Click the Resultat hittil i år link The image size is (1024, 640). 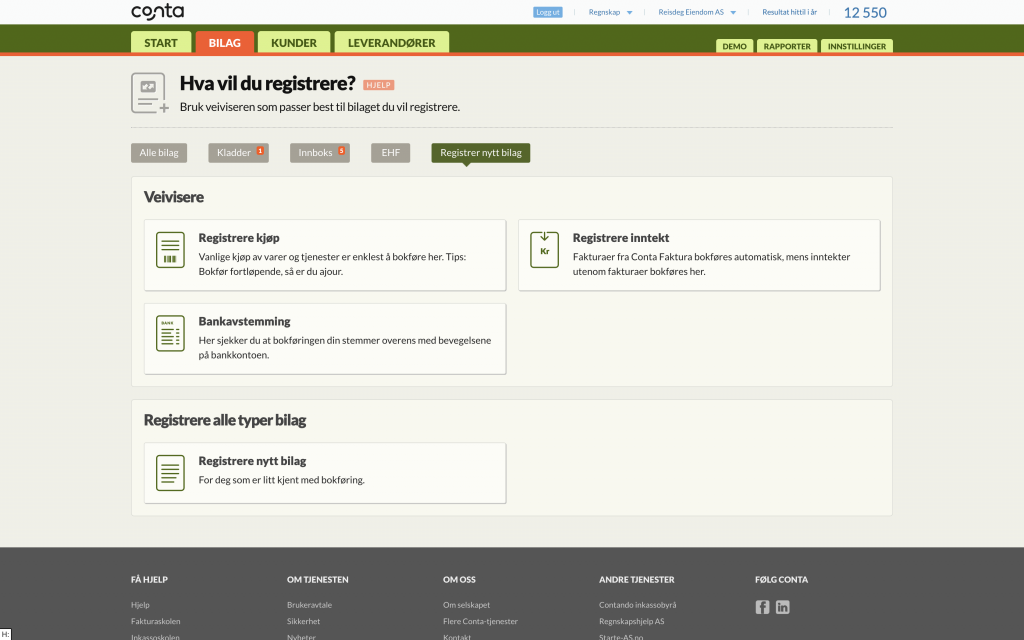click(x=790, y=12)
